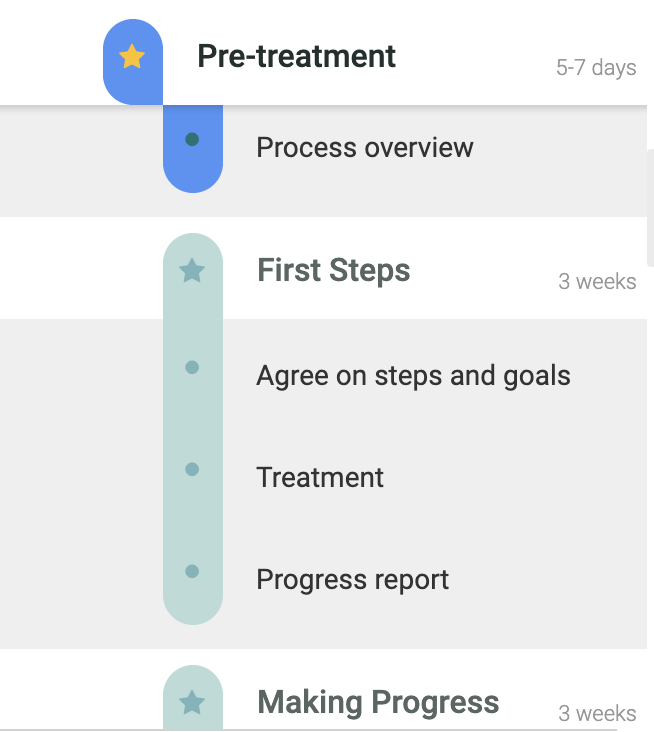This screenshot has height=732, width=654.
Task: Open the Agree on steps and goals item
Action: [x=413, y=376]
